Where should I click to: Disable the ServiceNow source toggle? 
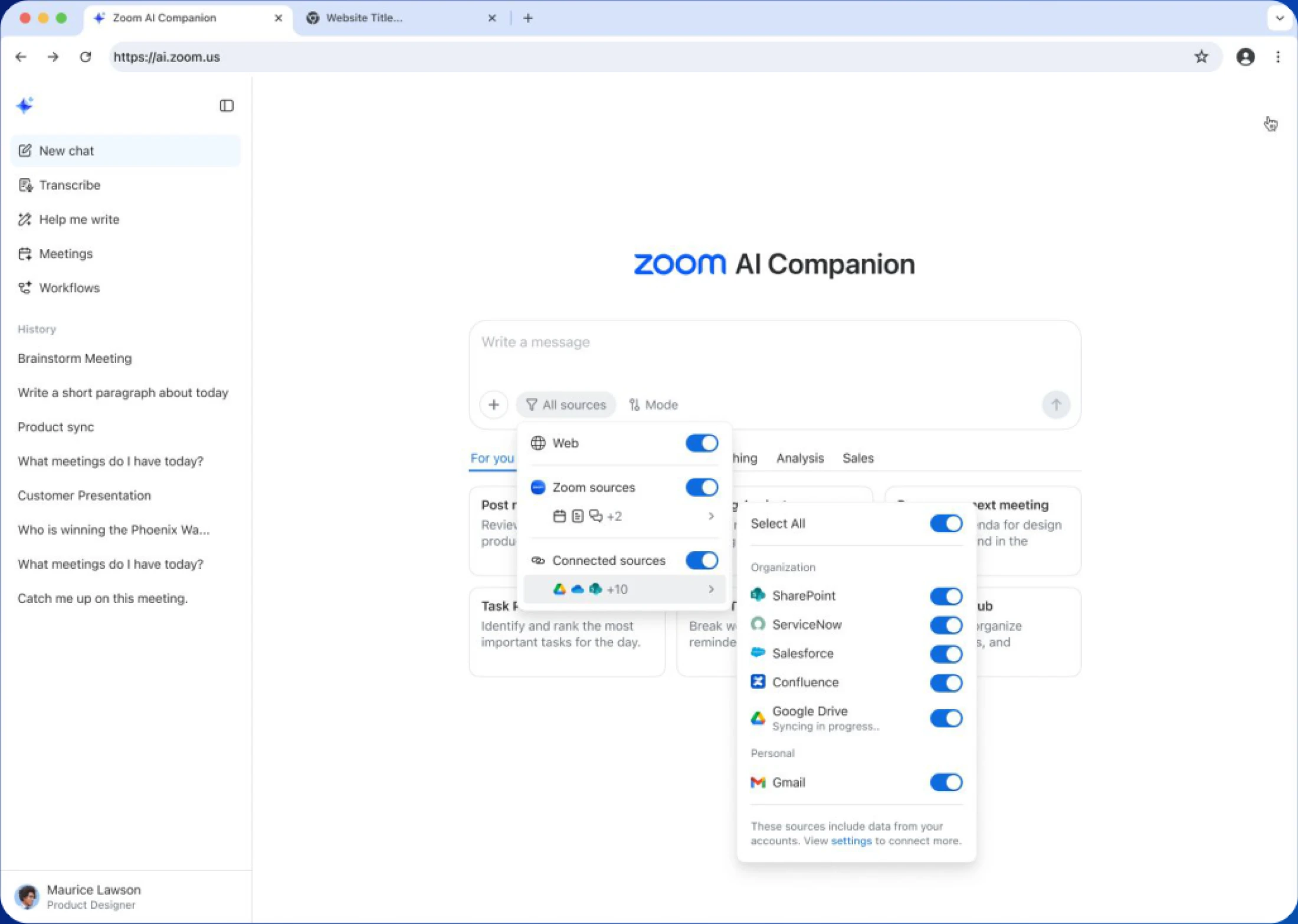pyautogui.click(x=946, y=625)
